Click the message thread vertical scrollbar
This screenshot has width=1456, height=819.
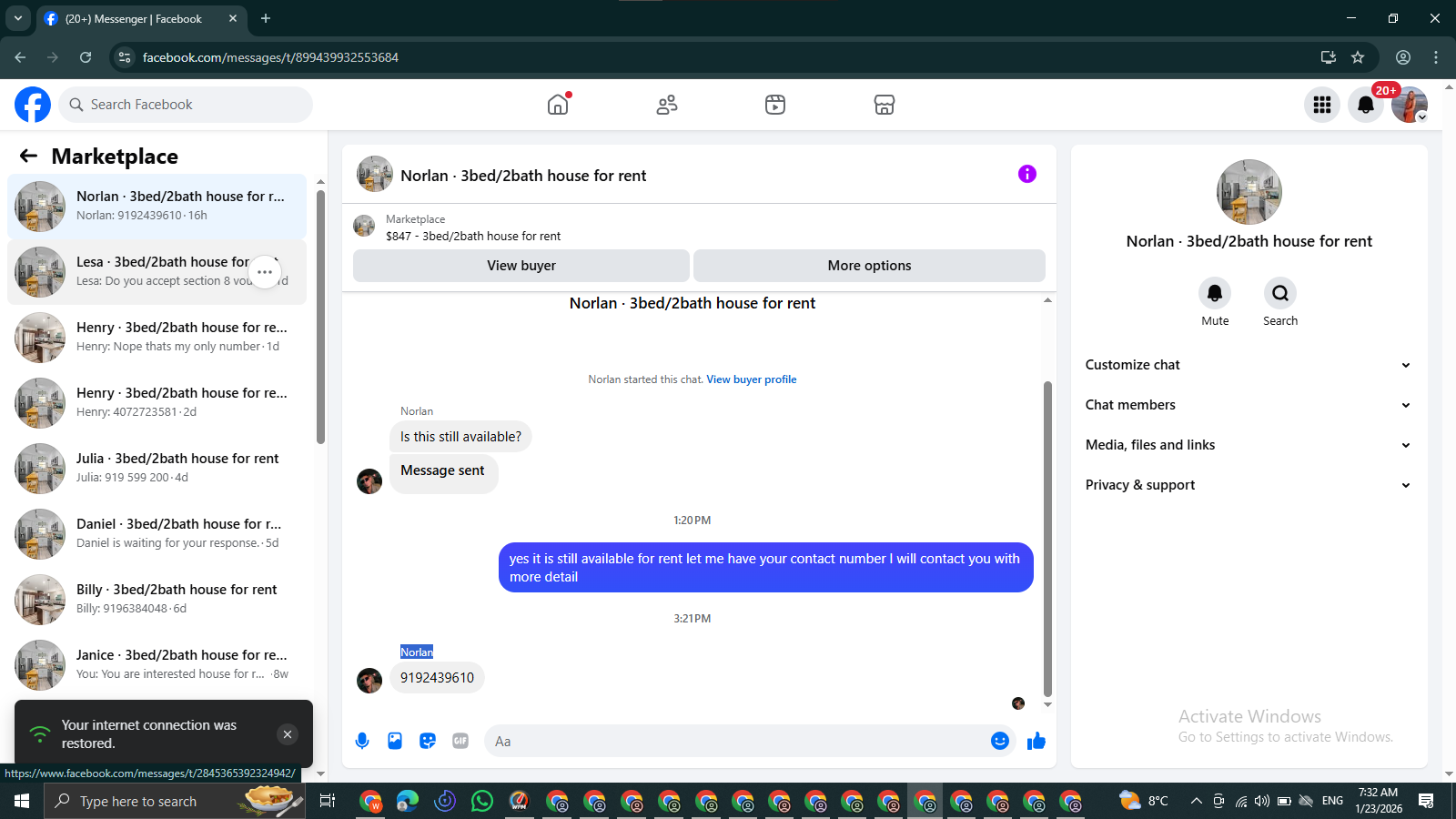pyautogui.click(x=1047, y=539)
